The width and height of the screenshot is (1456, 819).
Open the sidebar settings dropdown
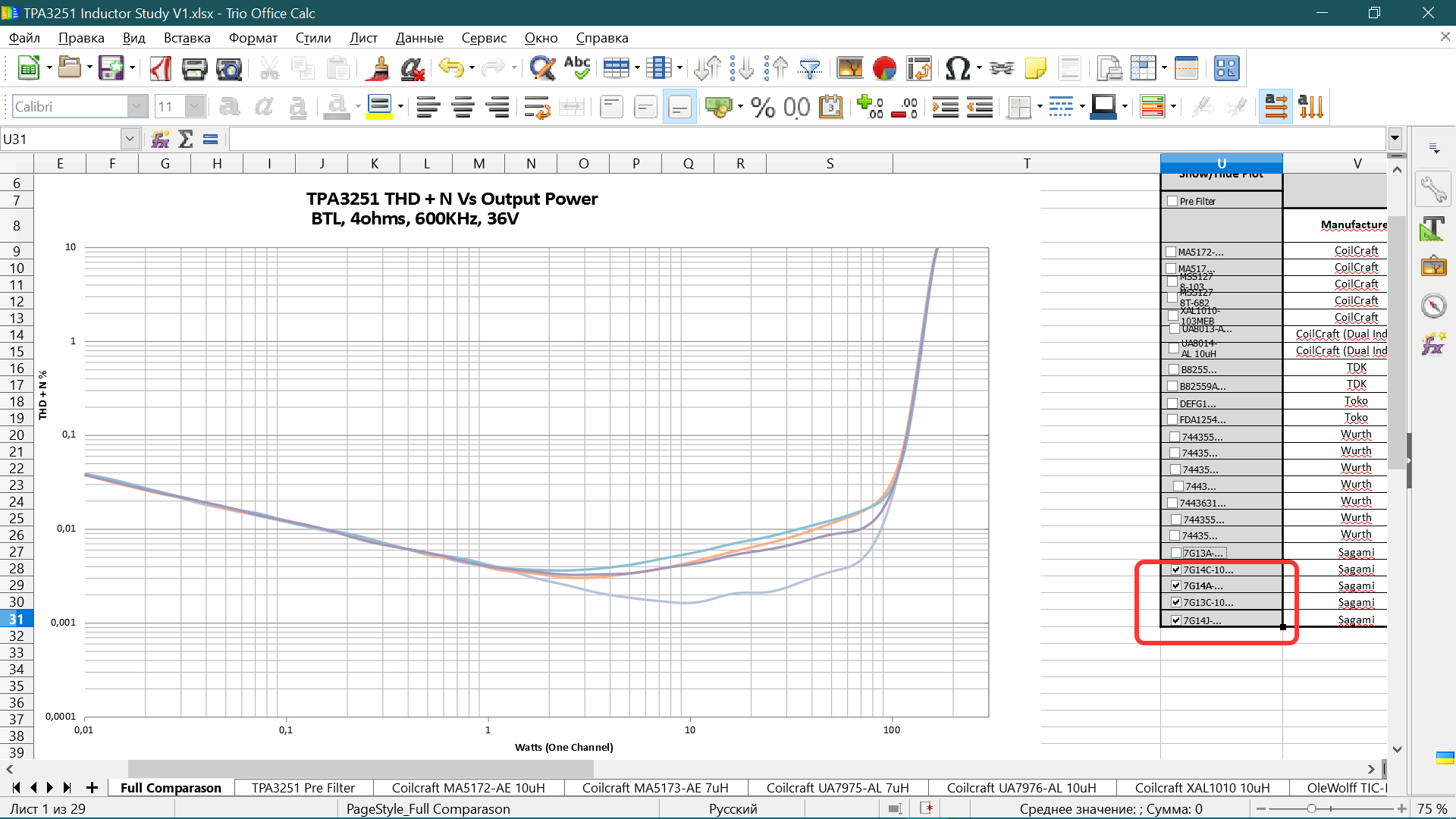pyautogui.click(x=1433, y=148)
